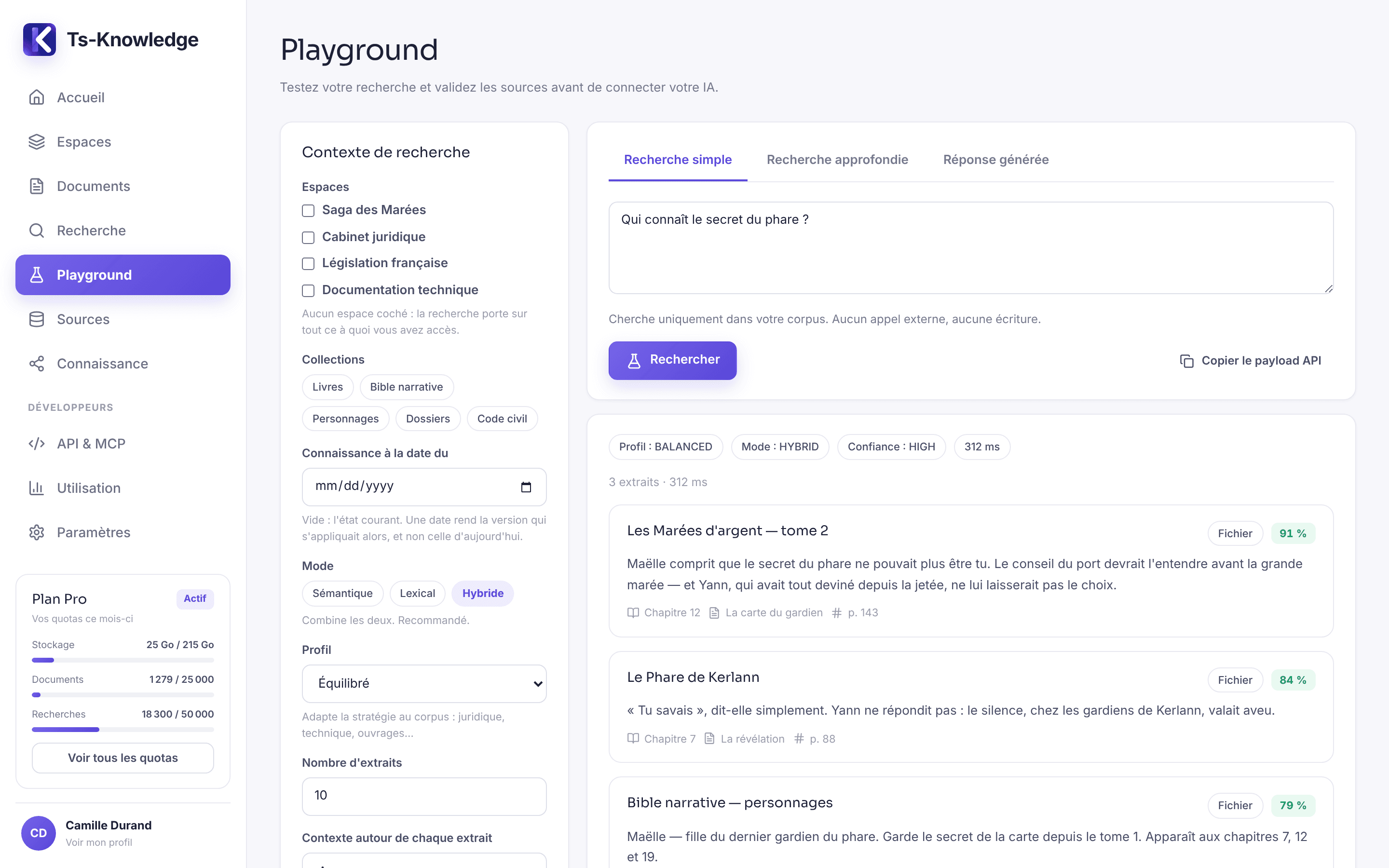
Task: Open Paramètres via the gear icon
Action: [x=37, y=532]
